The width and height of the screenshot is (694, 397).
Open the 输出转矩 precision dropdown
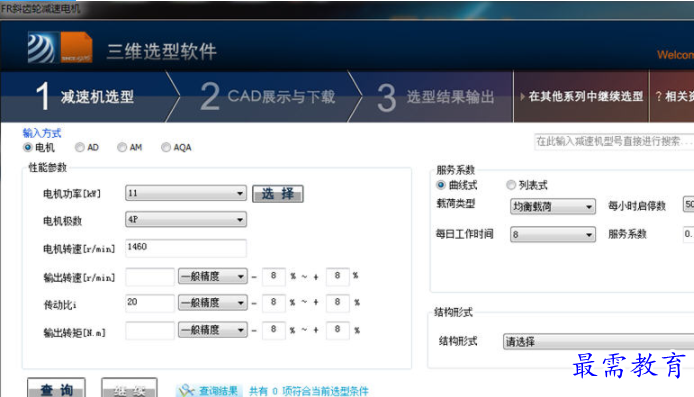(x=212, y=330)
